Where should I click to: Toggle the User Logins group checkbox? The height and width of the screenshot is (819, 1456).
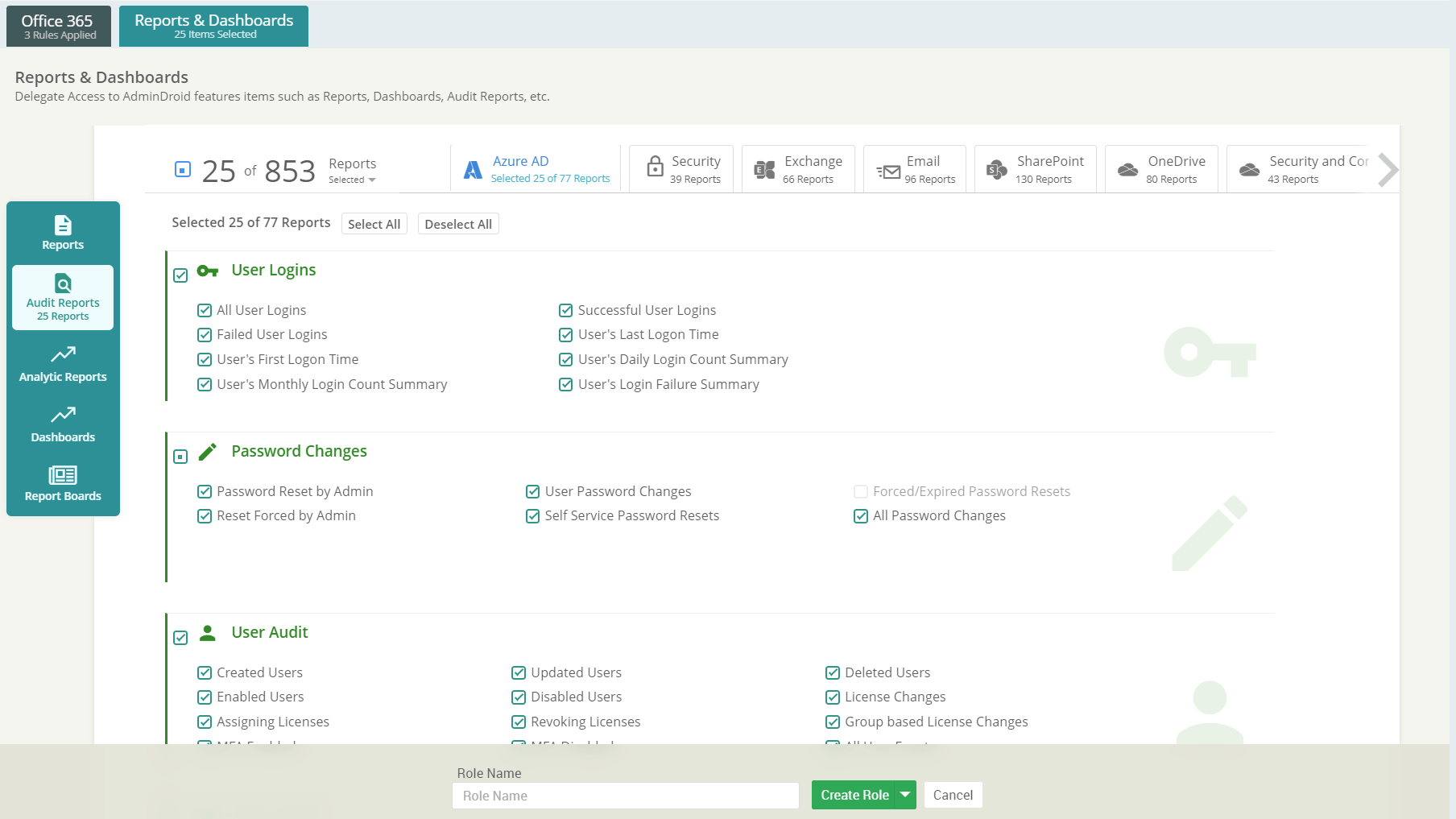[180, 275]
